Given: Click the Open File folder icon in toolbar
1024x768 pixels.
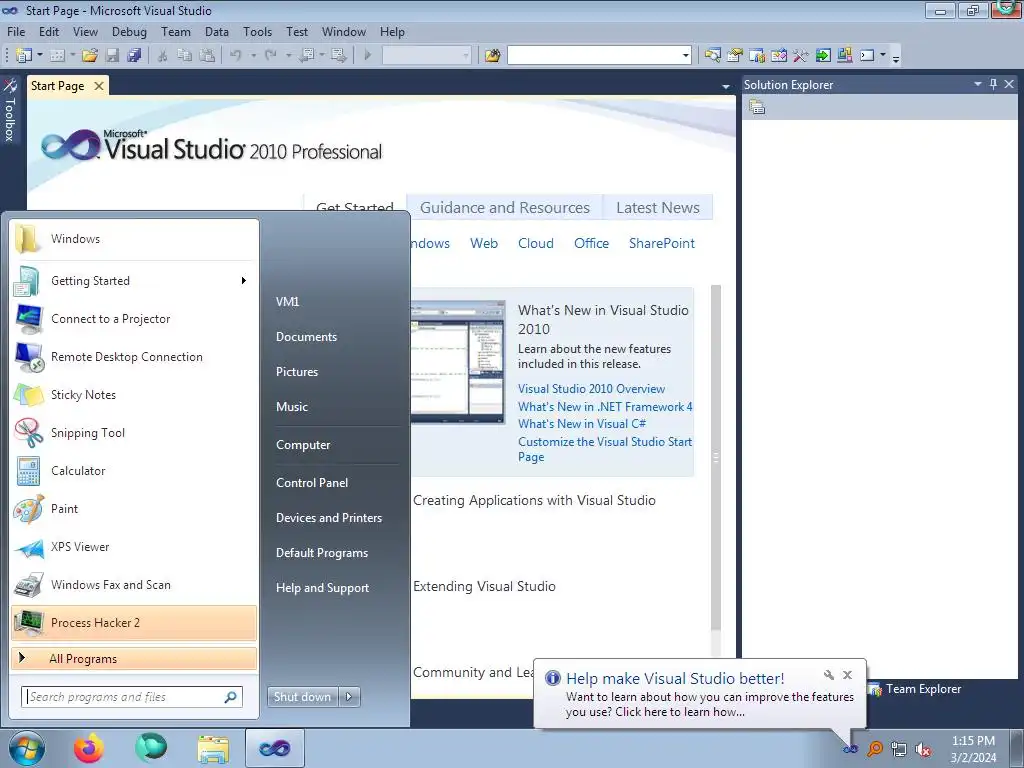Looking at the screenshot, I should point(90,56).
